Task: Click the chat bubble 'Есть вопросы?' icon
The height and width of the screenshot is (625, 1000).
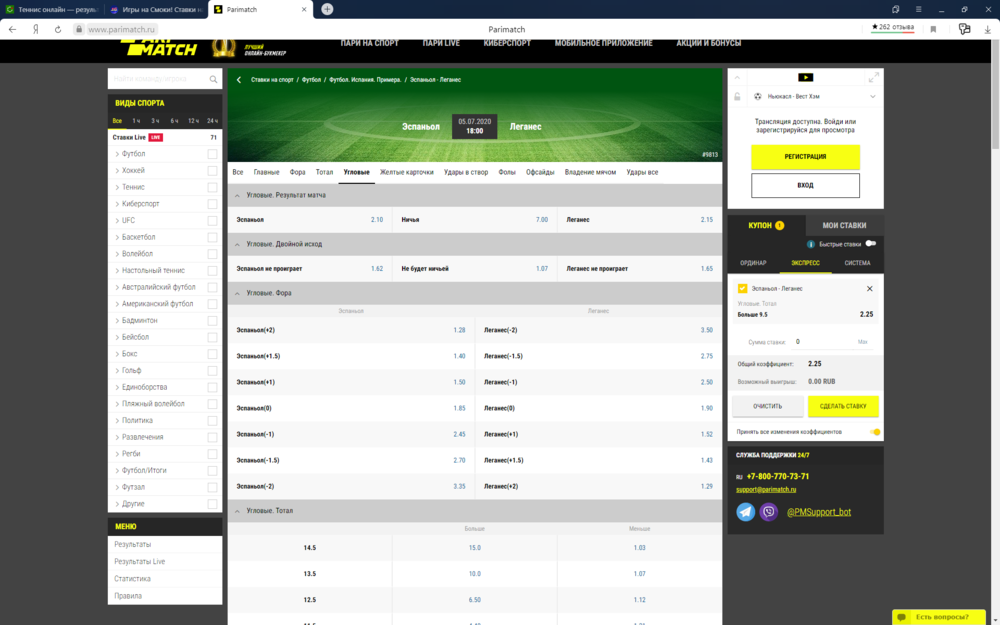Action: (902, 617)
